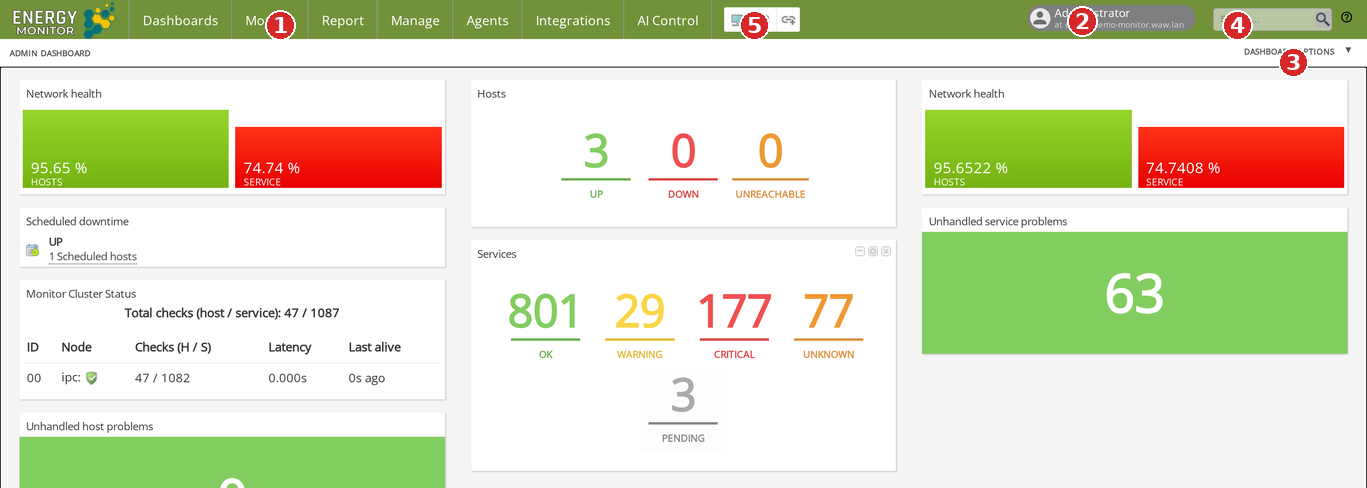1367x488 pixels.
Task: Click the red 74.7408 % SERVICE tile
Action: pyautogui.click(x=1241, y=157)
